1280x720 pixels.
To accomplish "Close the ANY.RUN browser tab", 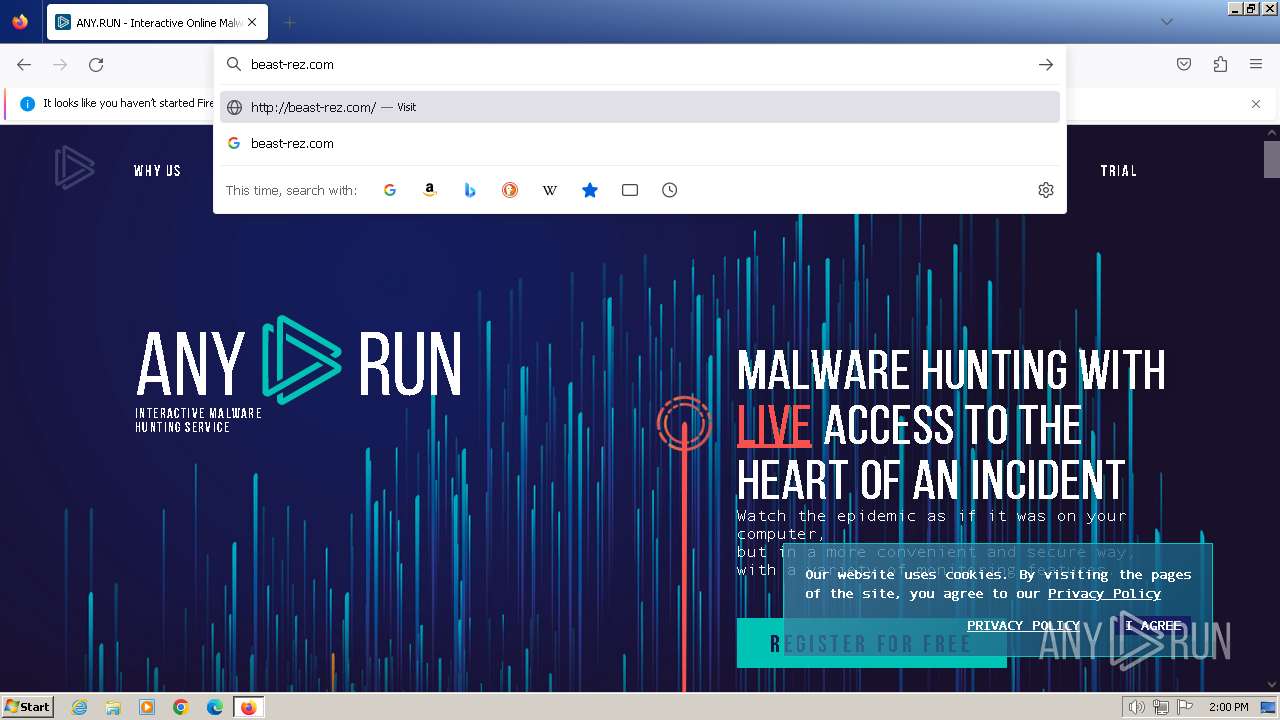I will [252, 22].
